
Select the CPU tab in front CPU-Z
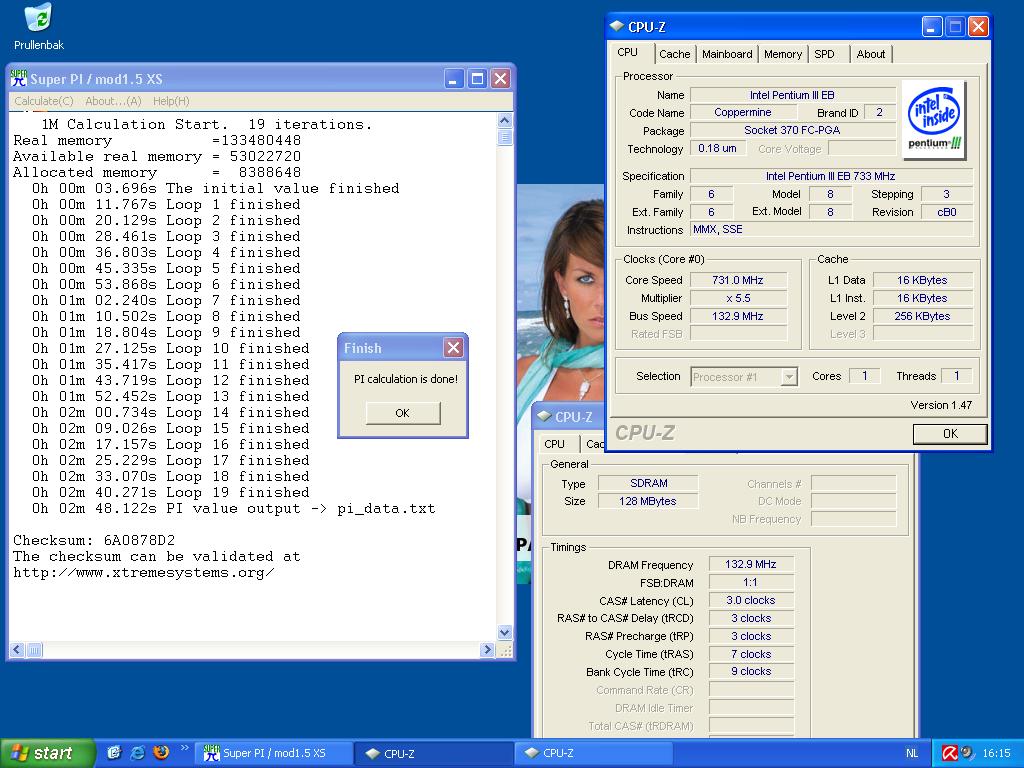[628, 52]
